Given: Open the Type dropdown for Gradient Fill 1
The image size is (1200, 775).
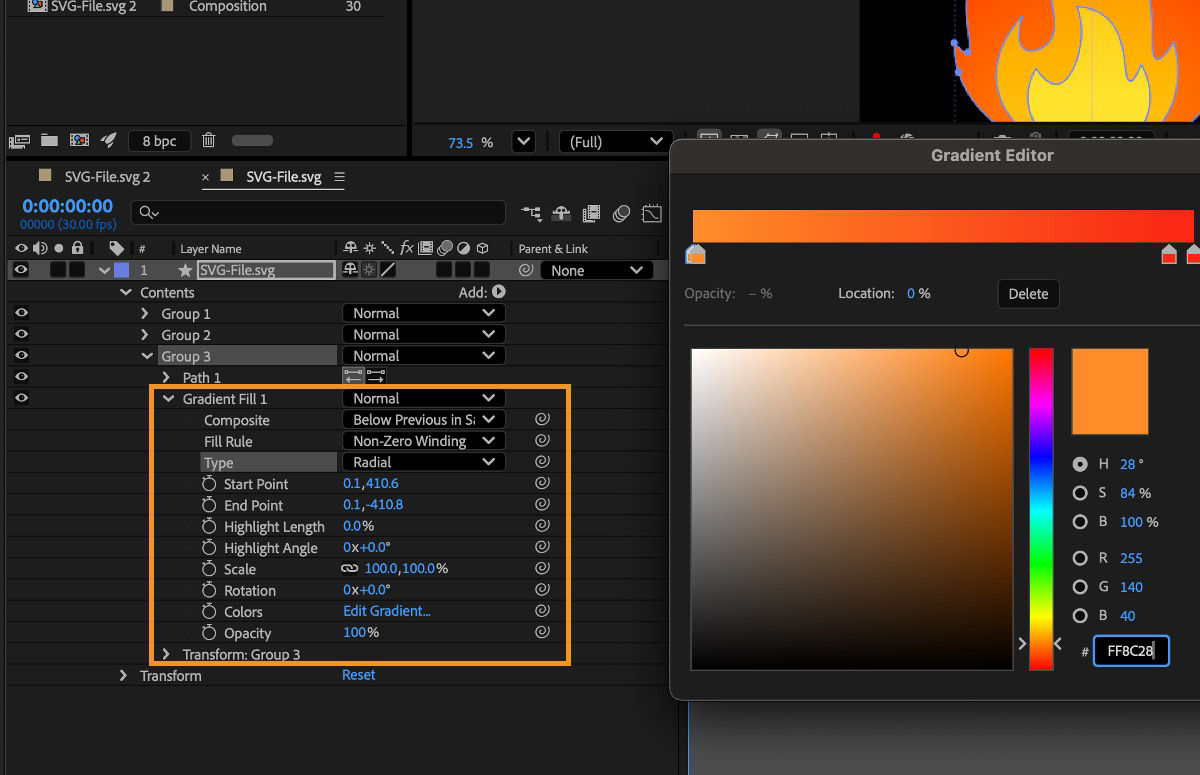Looking at the screenshot, I should click(x=423, y=461).
